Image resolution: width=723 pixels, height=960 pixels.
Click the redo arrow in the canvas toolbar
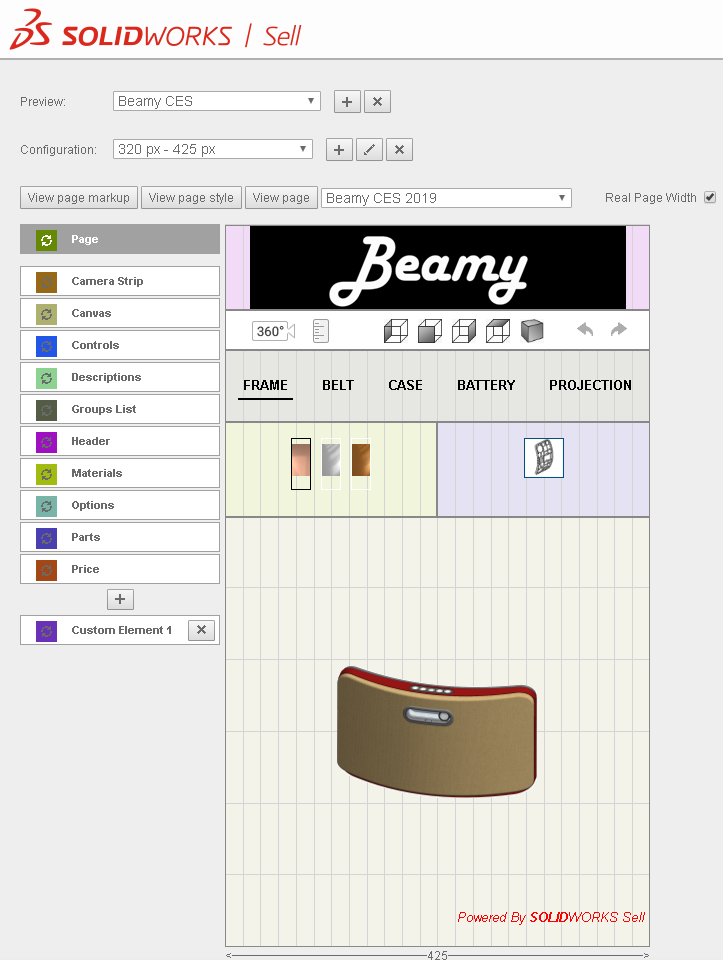coord(619,329)
